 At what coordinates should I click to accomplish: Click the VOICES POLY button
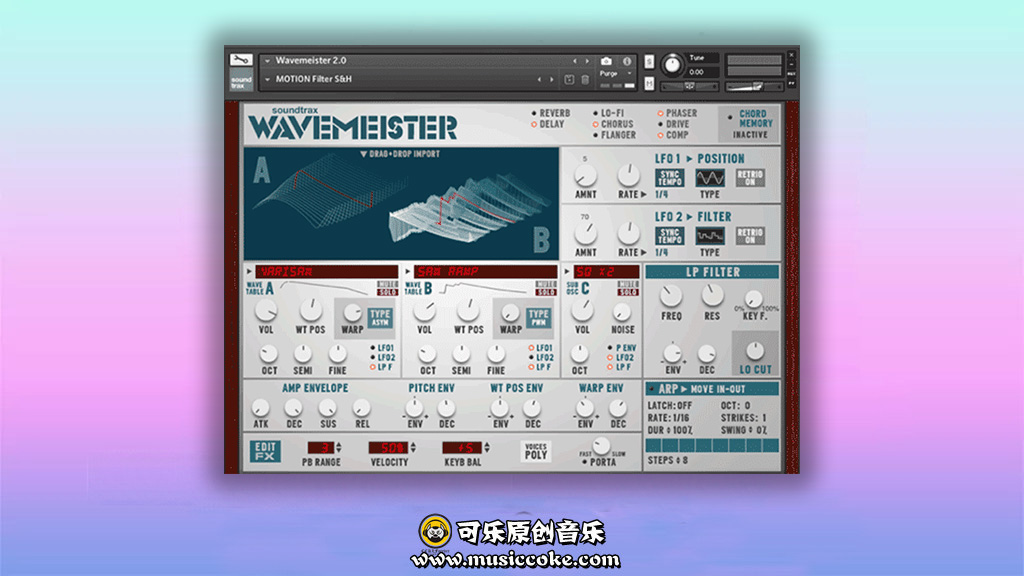pos(536,451)
